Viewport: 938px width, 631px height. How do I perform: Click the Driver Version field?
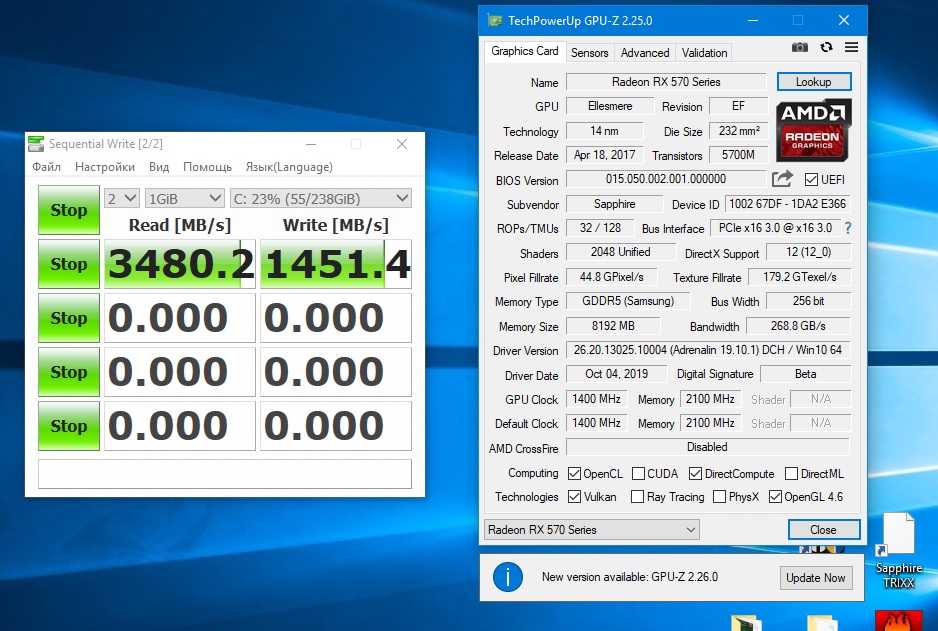pos(708,350)
